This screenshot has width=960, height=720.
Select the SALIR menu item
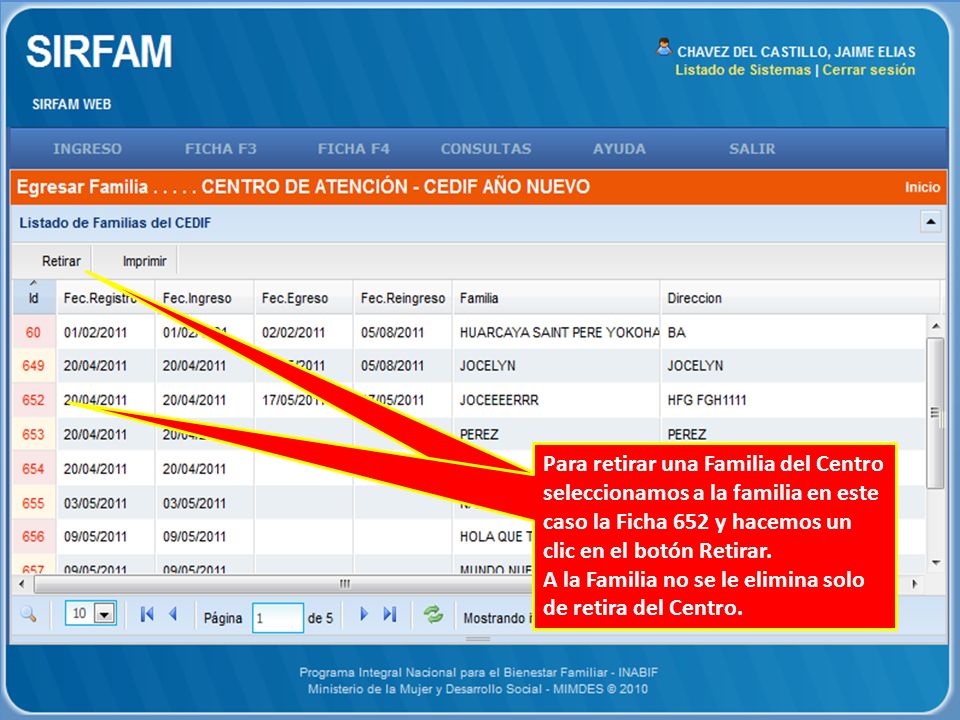(x=752, y=149)
